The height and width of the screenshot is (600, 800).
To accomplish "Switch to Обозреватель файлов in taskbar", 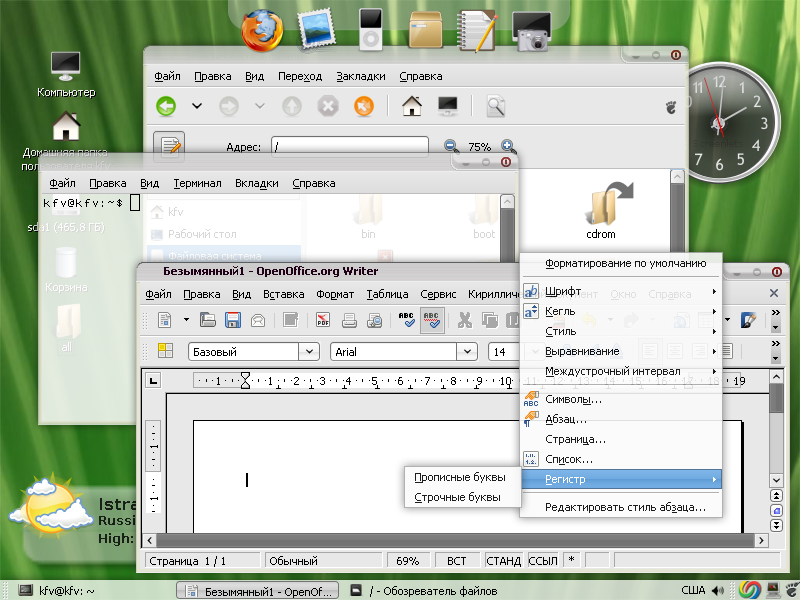I will click(x=424, y=591).
